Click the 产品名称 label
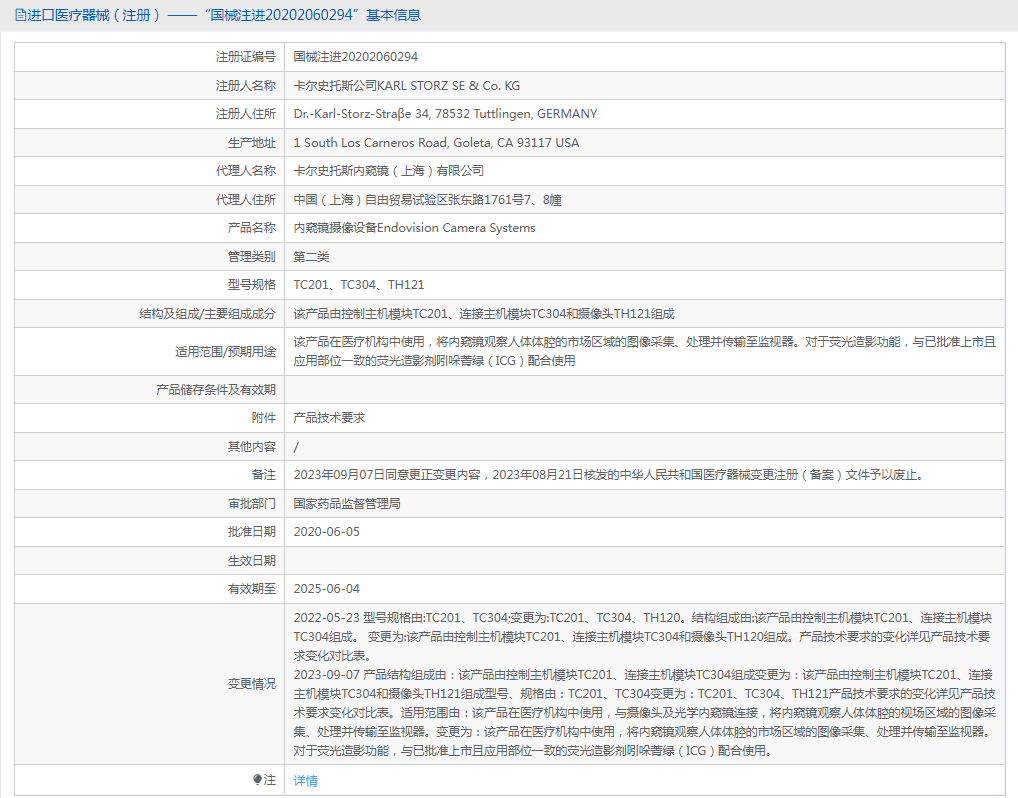 (251, 228)
